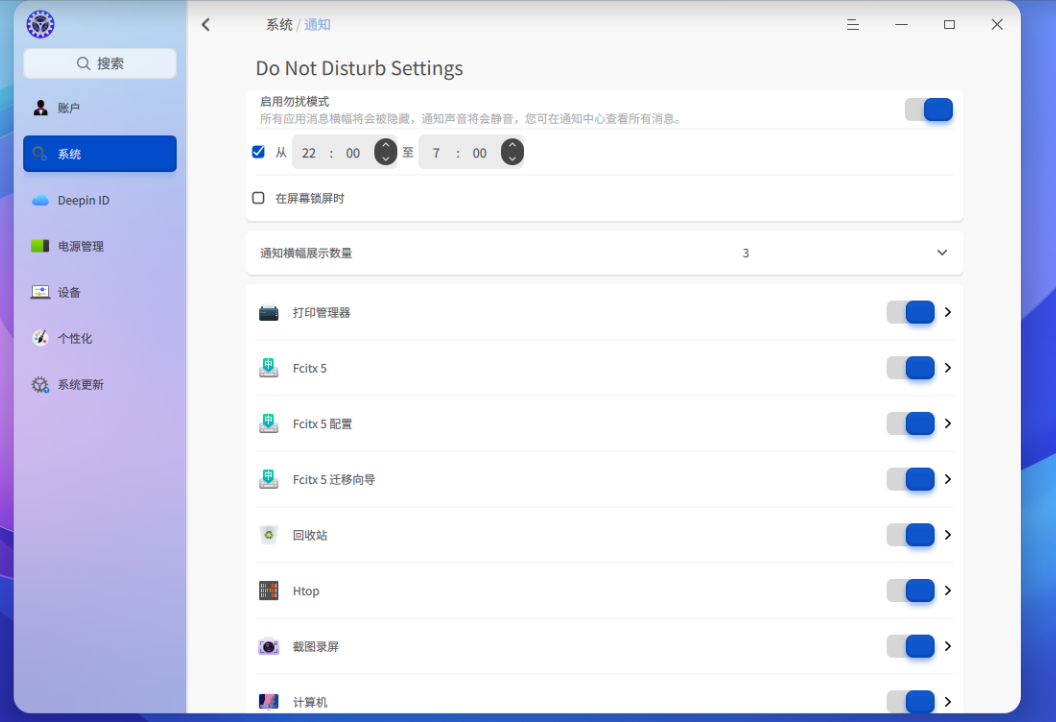Click the 截图录屏 camera icon
Screen dimensions: 1056x722
(269, 647)
